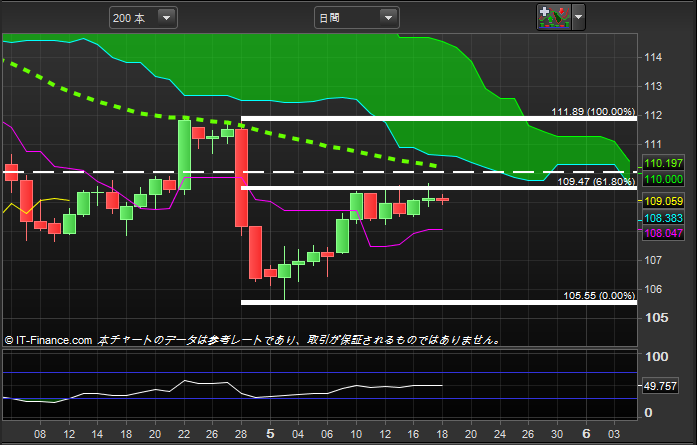Select the 108.047 magenta price label

[663, 233]
